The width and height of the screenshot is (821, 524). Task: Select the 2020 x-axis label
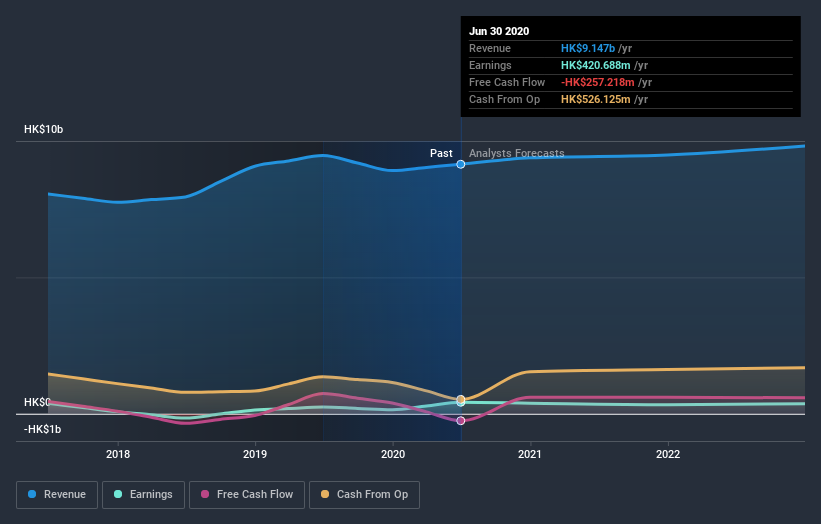tap(393, 454)
